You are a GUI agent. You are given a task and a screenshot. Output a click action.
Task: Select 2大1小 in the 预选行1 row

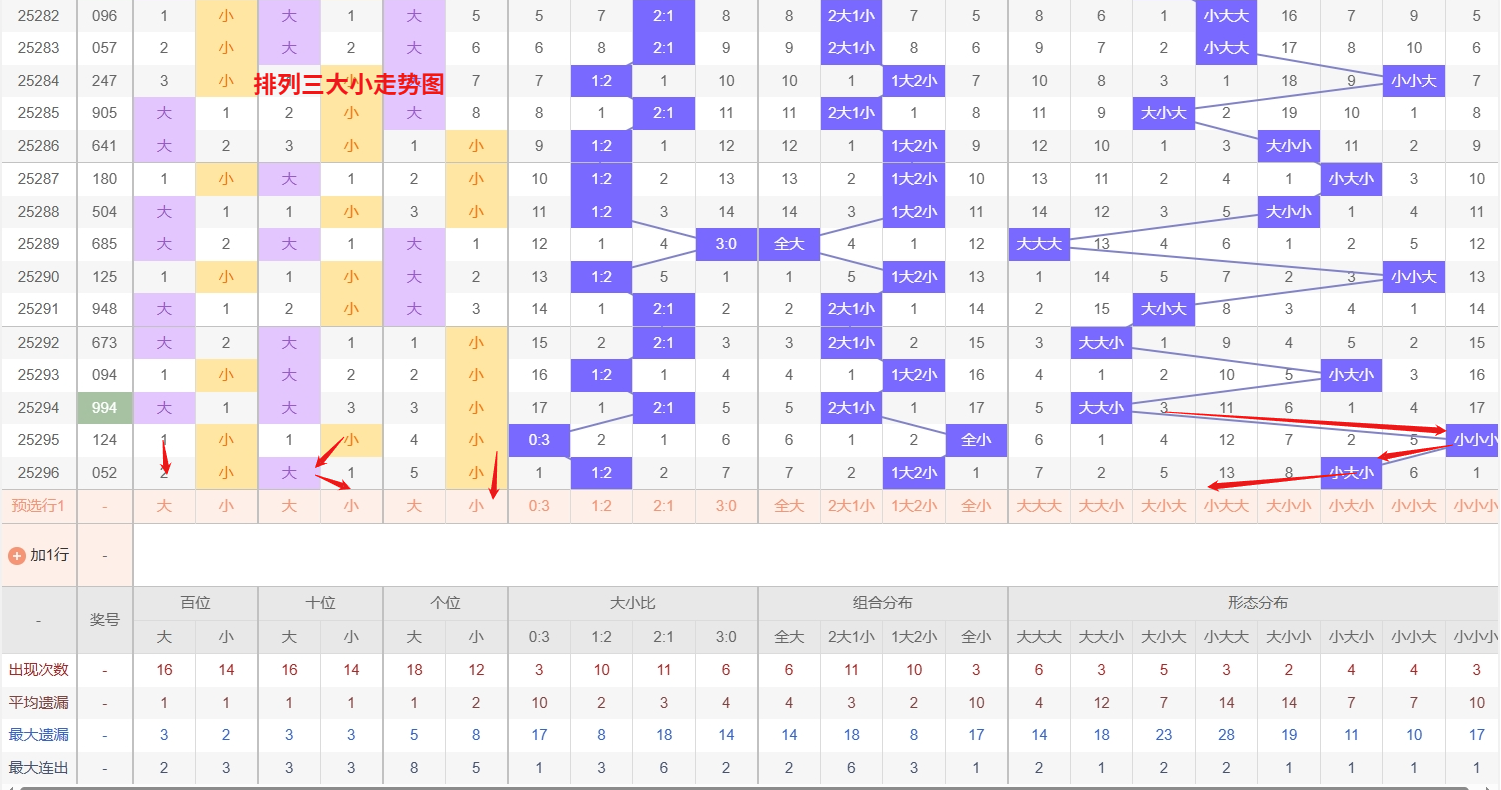click(x=851, y=506)
